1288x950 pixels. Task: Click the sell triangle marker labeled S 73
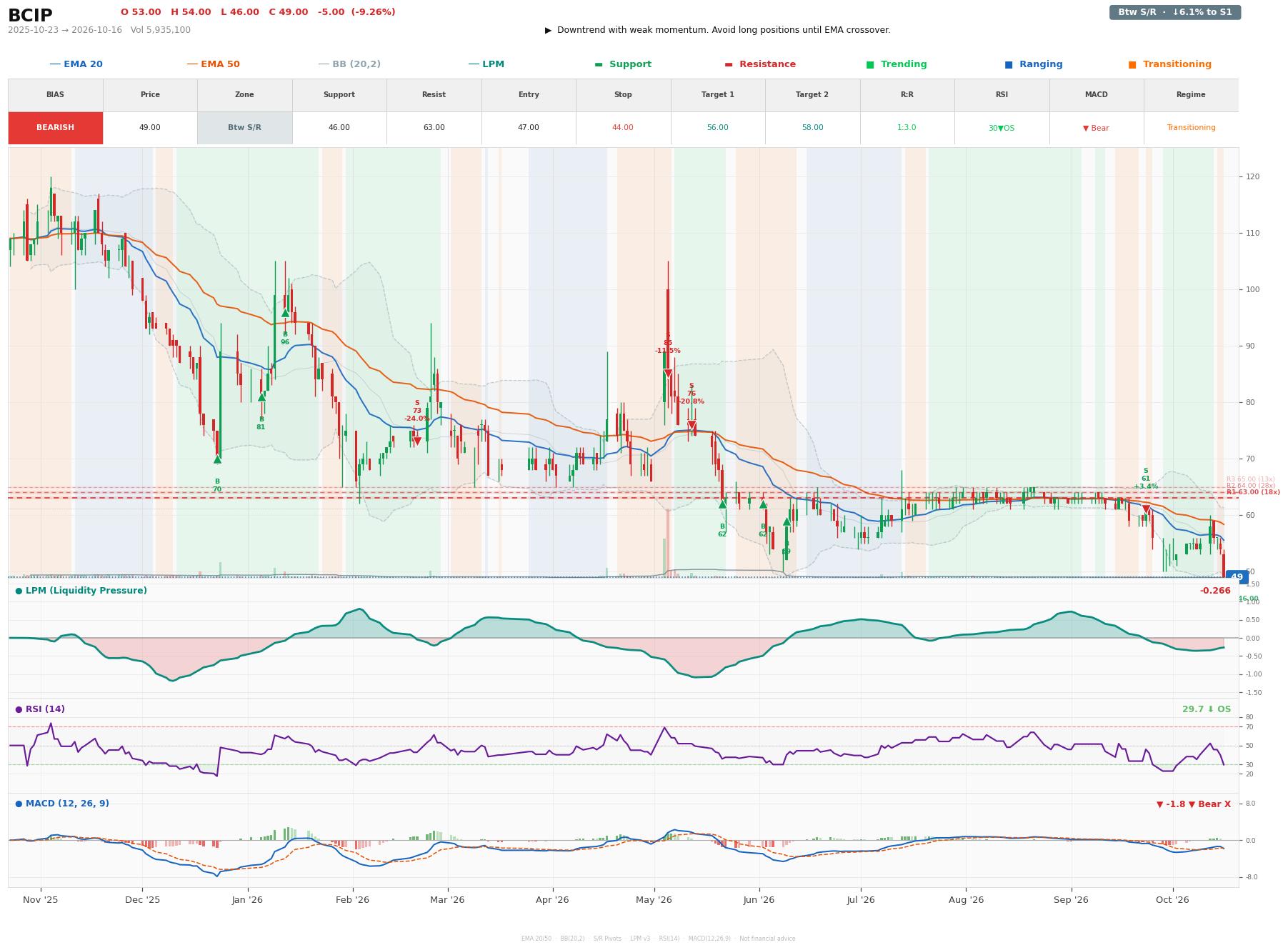(417, 441)
